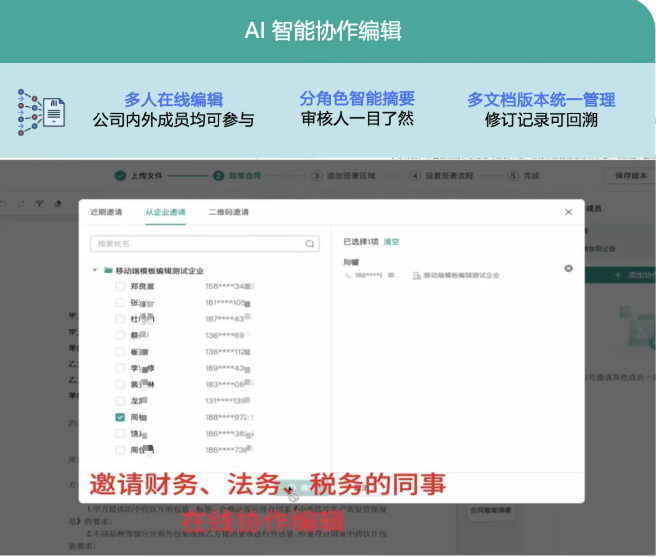Check the box for 郑良嵐
Screen dimensions: 656x557
[120, 286]
